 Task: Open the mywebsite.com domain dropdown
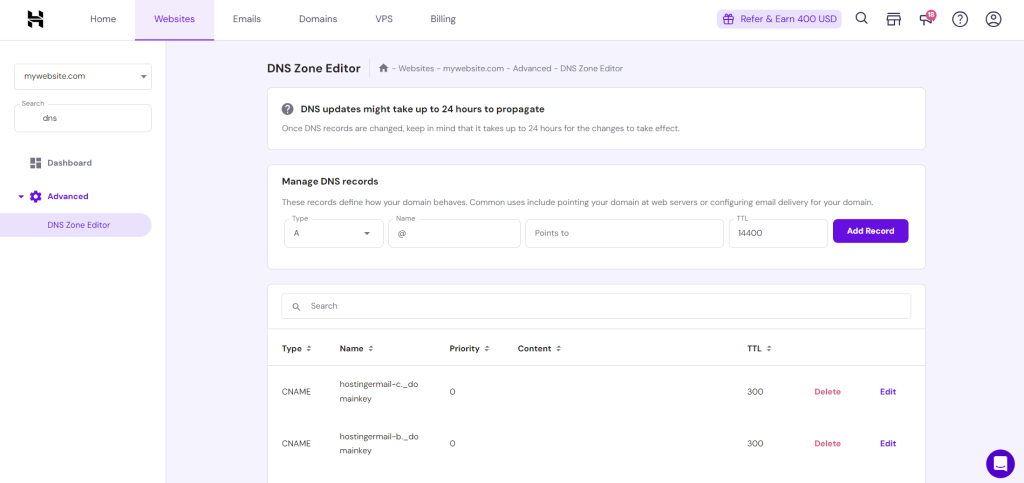click(x=83, y=76)
